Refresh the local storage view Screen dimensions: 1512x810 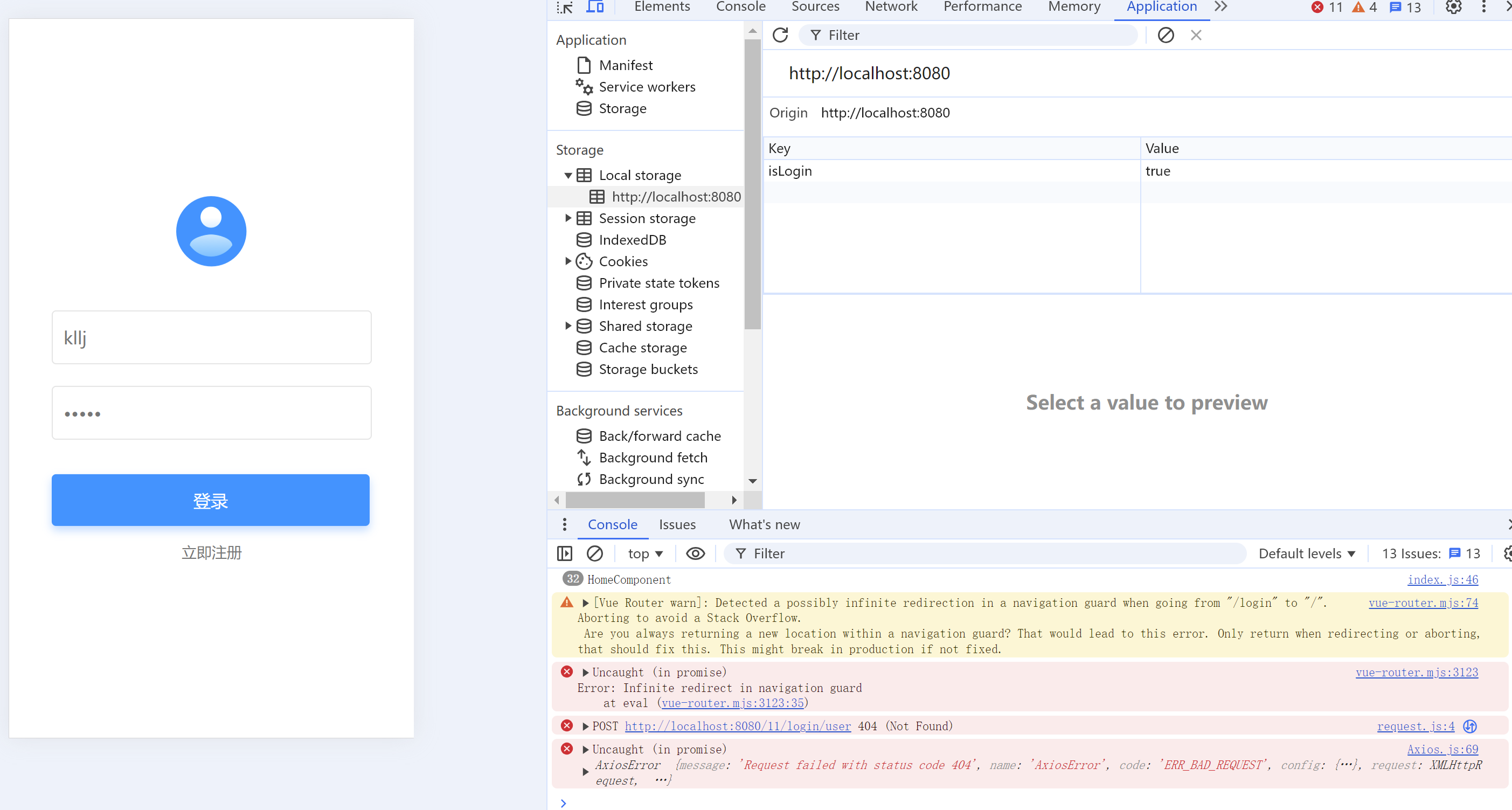coord(780,35)
